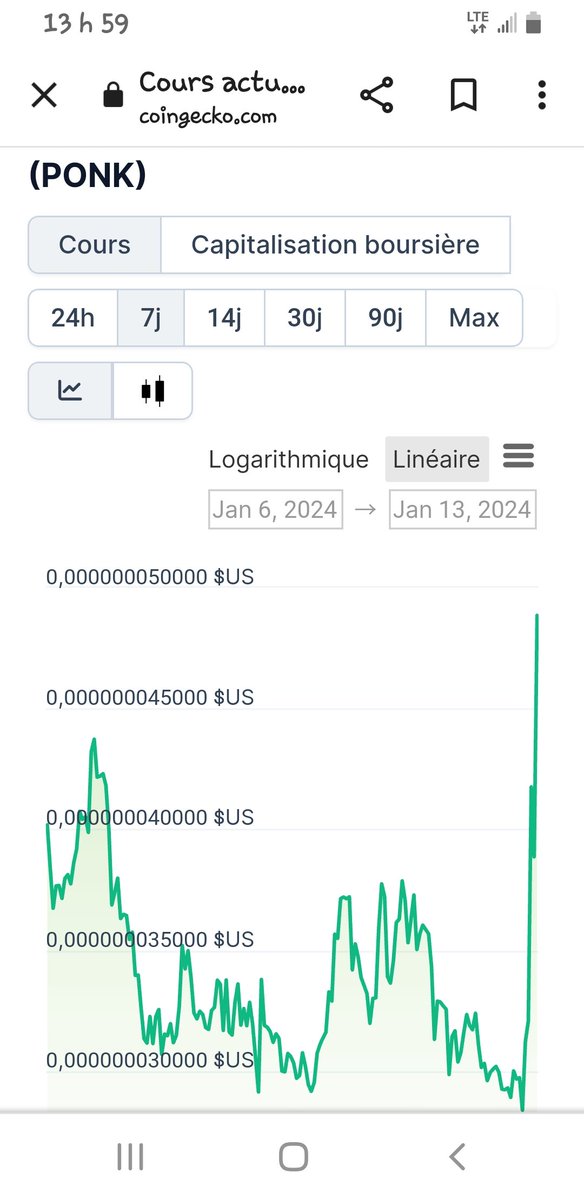584x1200 pixels.
Task: Choose the 24h time range
Action: pos(73,318)
